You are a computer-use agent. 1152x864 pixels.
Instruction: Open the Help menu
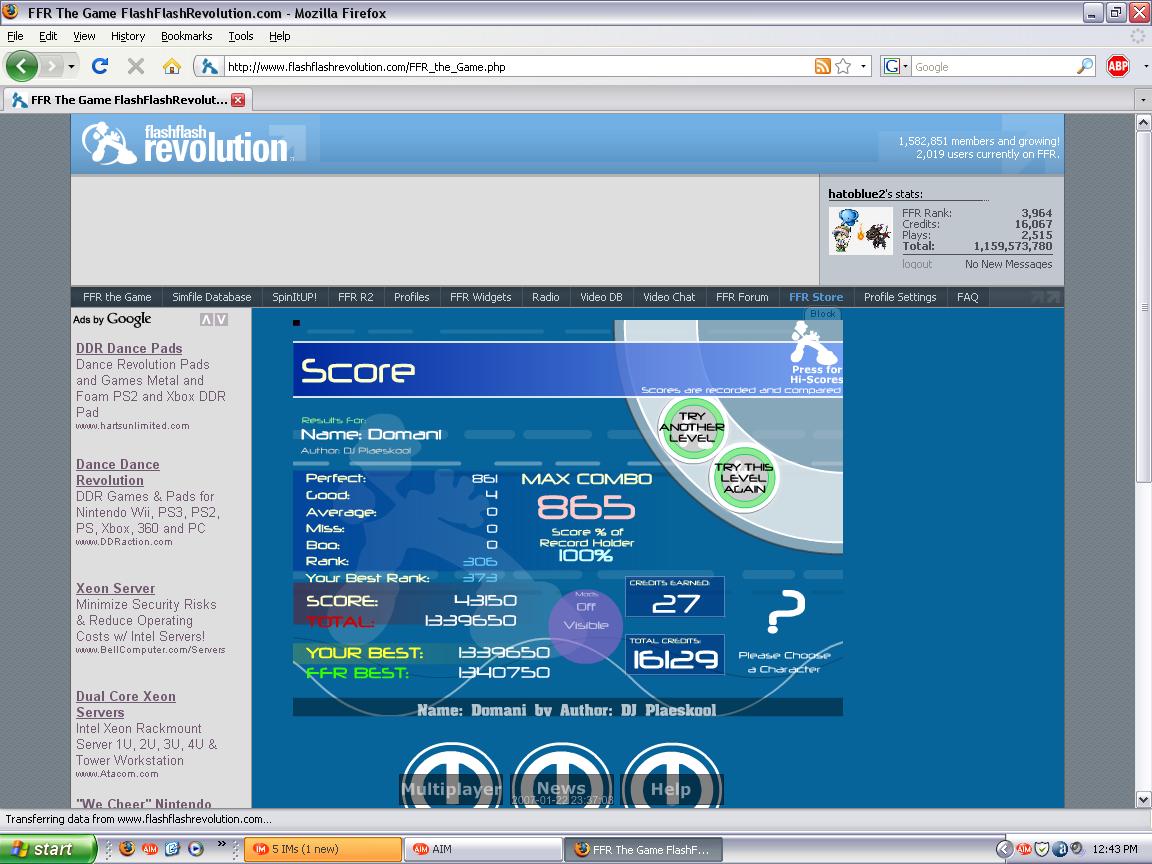click(x=279, y=36)
